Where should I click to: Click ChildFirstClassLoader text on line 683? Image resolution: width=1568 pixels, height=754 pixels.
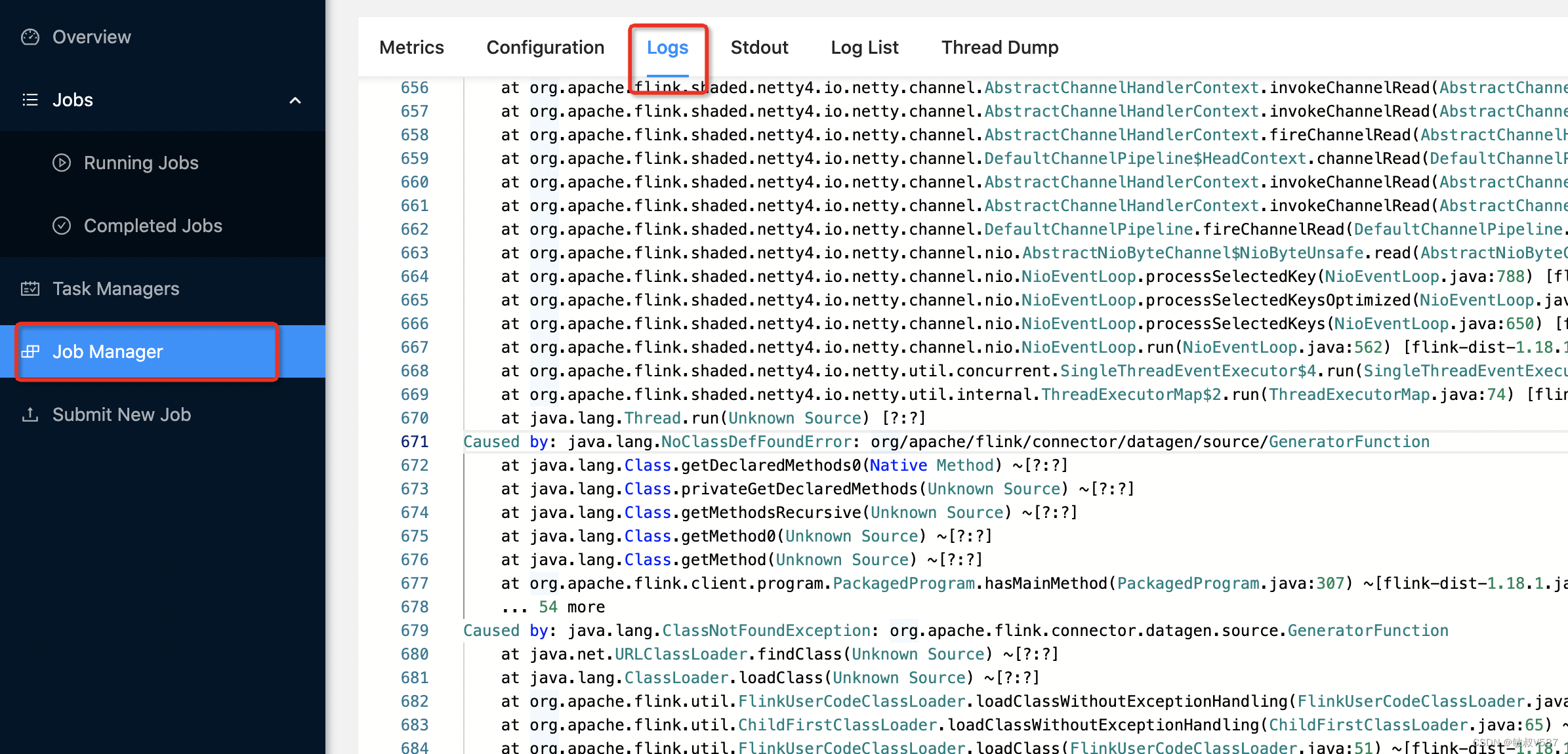point(837,725)
